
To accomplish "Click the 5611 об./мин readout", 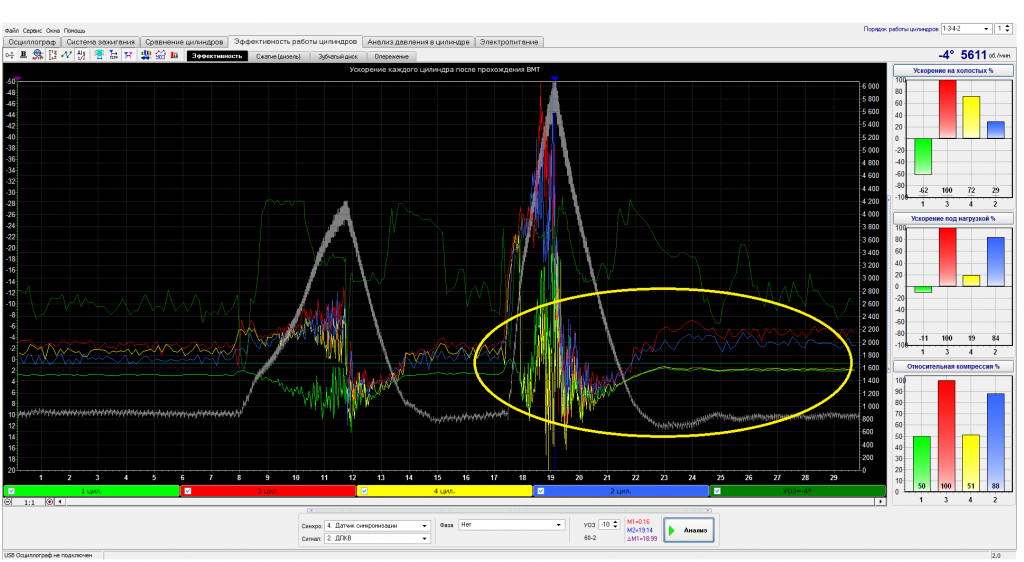I will coord(985,55).
